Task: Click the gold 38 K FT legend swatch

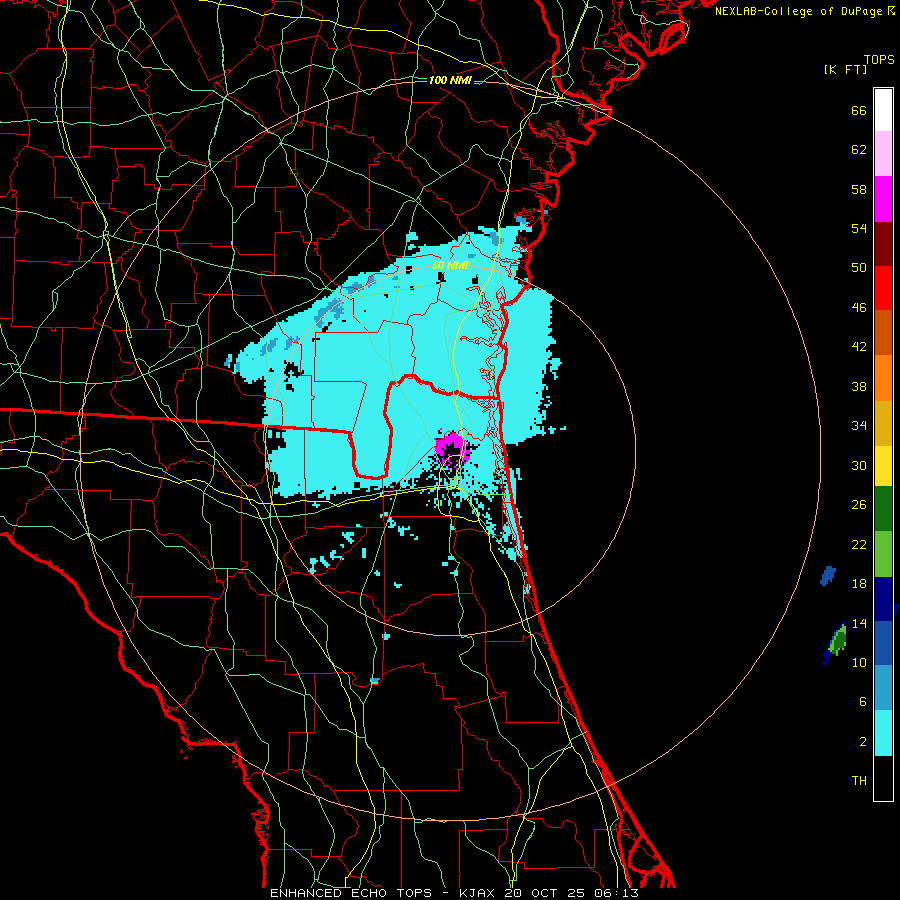Action: click(x=883, y=423)
